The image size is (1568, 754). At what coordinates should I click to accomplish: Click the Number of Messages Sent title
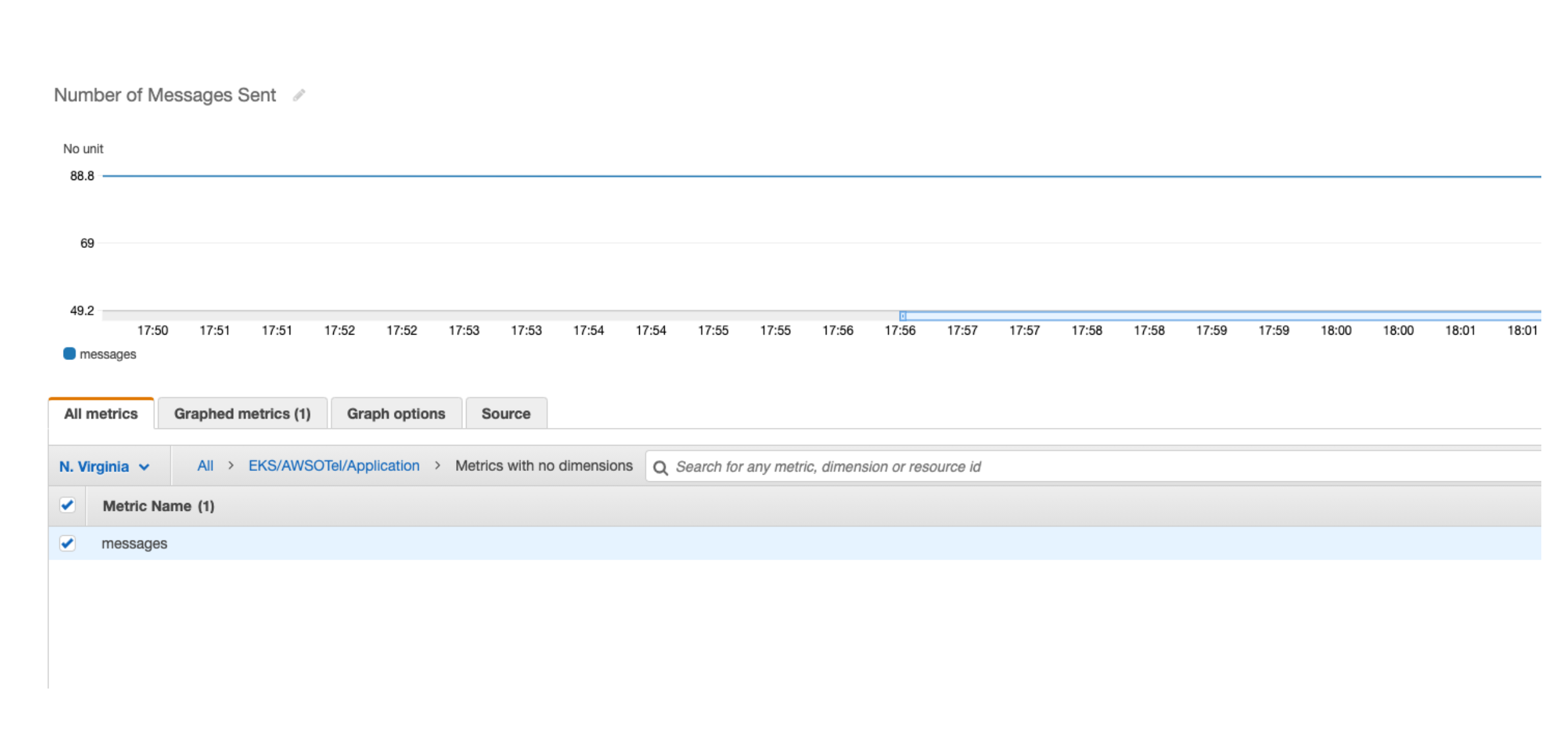tap(165, 95)
